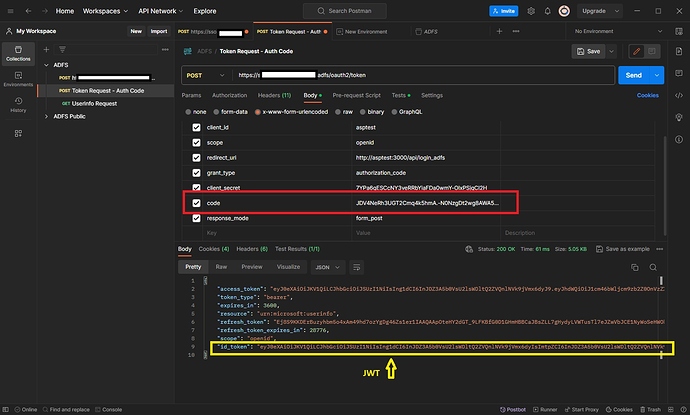Click the hamburger menu icon

(x=11, y=11)
